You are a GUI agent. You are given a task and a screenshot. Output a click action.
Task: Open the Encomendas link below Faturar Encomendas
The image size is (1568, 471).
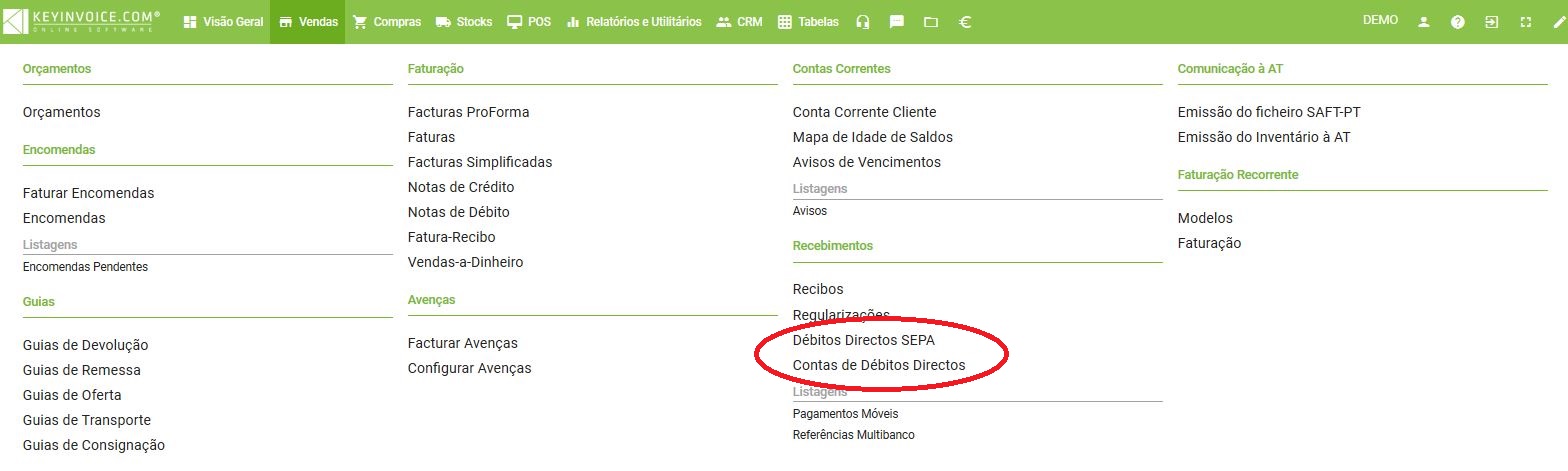(x=64, y=218)
